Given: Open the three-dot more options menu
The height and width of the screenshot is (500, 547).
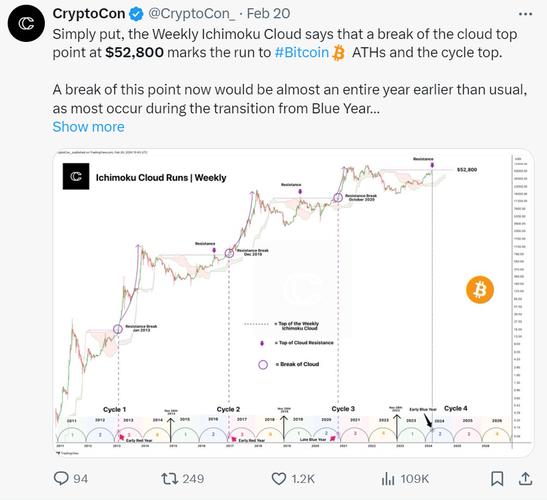Looking at the screenshot, I should point(525,14).
